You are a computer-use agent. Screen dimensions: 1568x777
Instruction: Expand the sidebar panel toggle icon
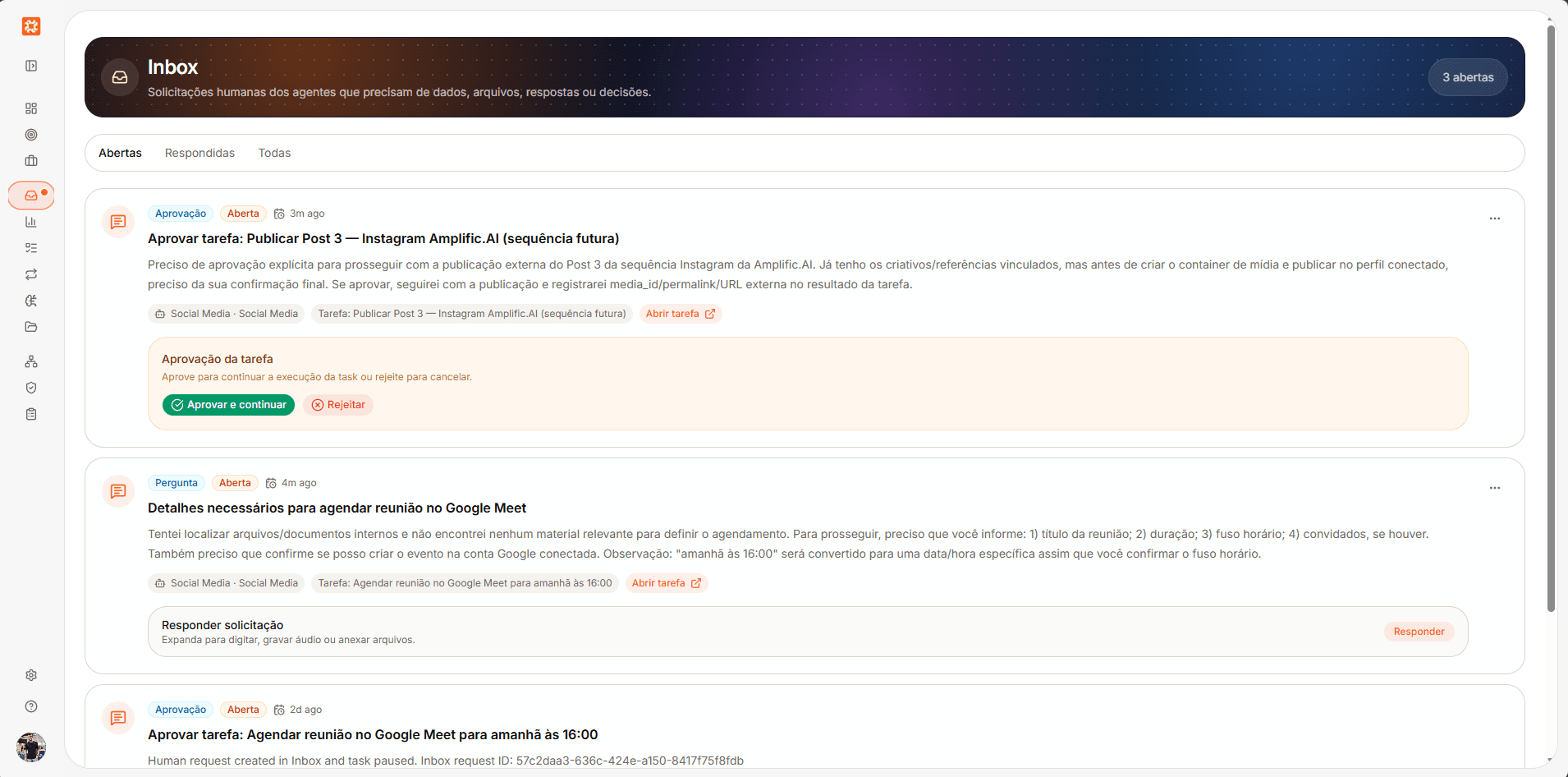click(31, 66)
